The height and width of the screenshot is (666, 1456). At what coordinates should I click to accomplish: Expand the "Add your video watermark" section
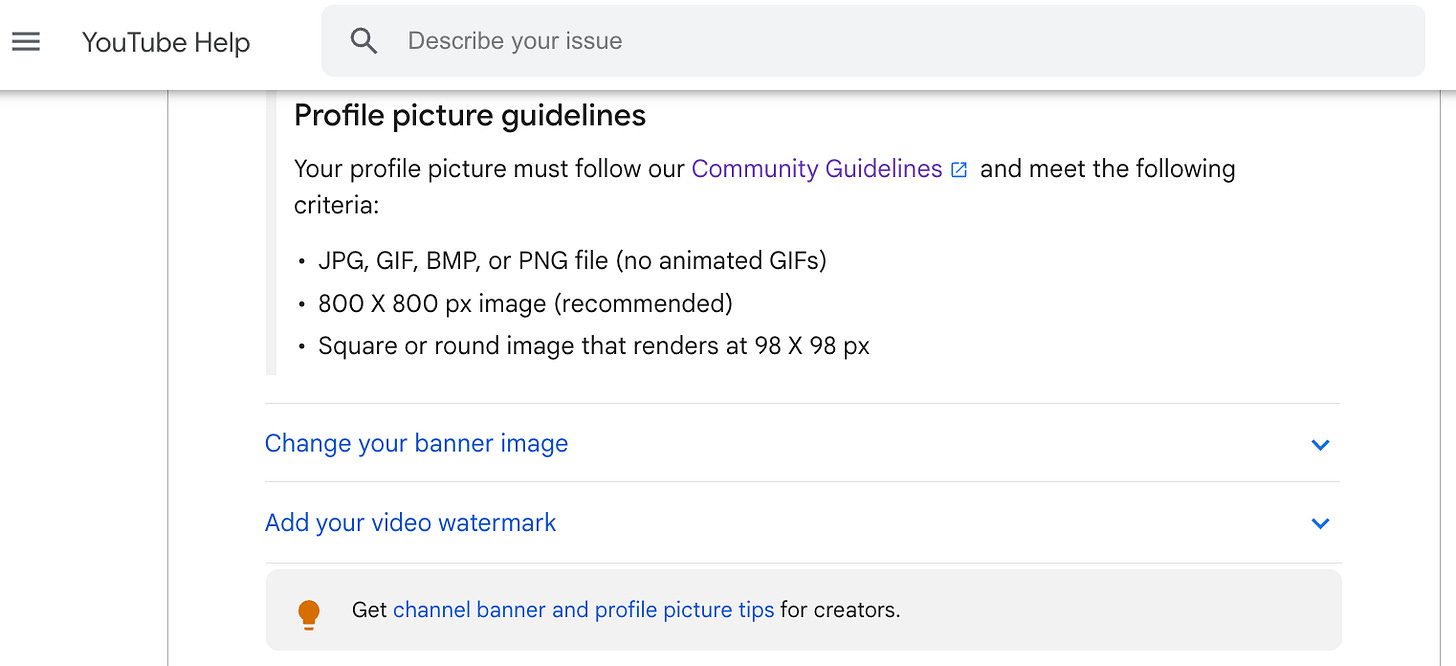point(410,522)
